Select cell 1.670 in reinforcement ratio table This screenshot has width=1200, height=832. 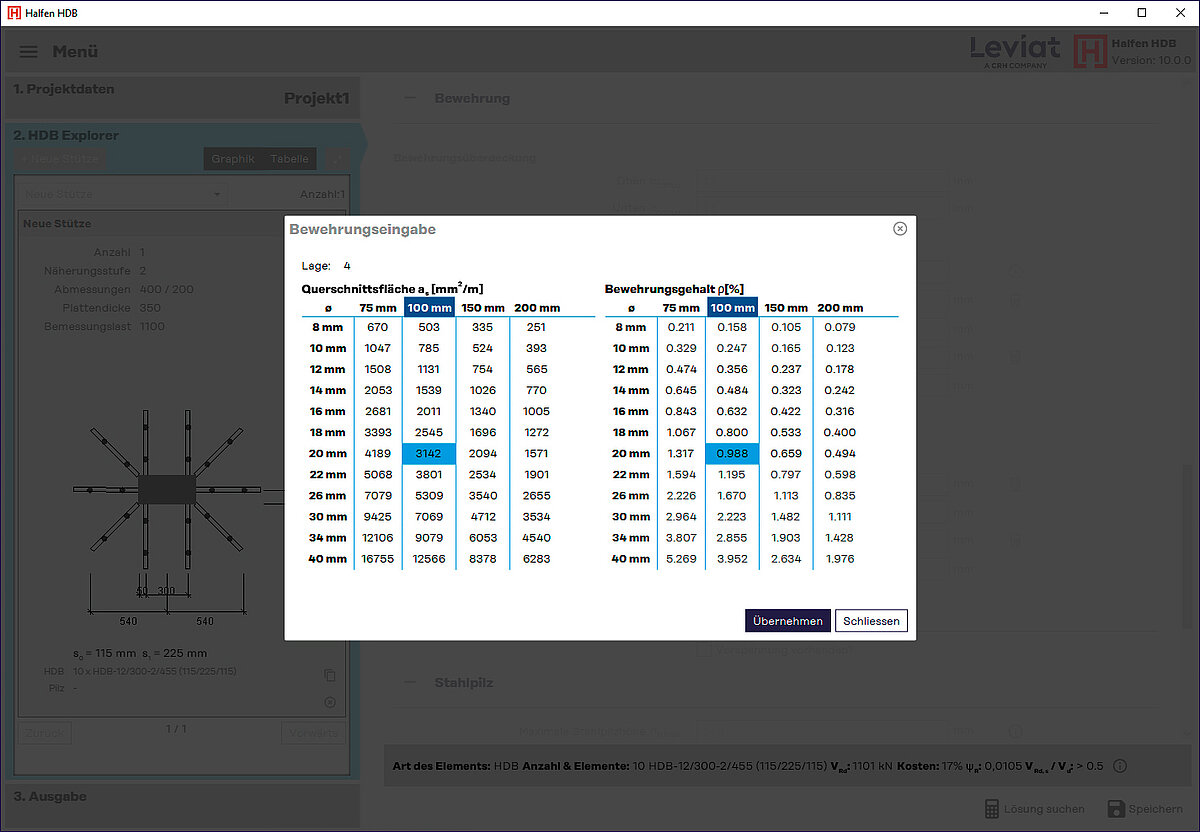tap(732, 495)
